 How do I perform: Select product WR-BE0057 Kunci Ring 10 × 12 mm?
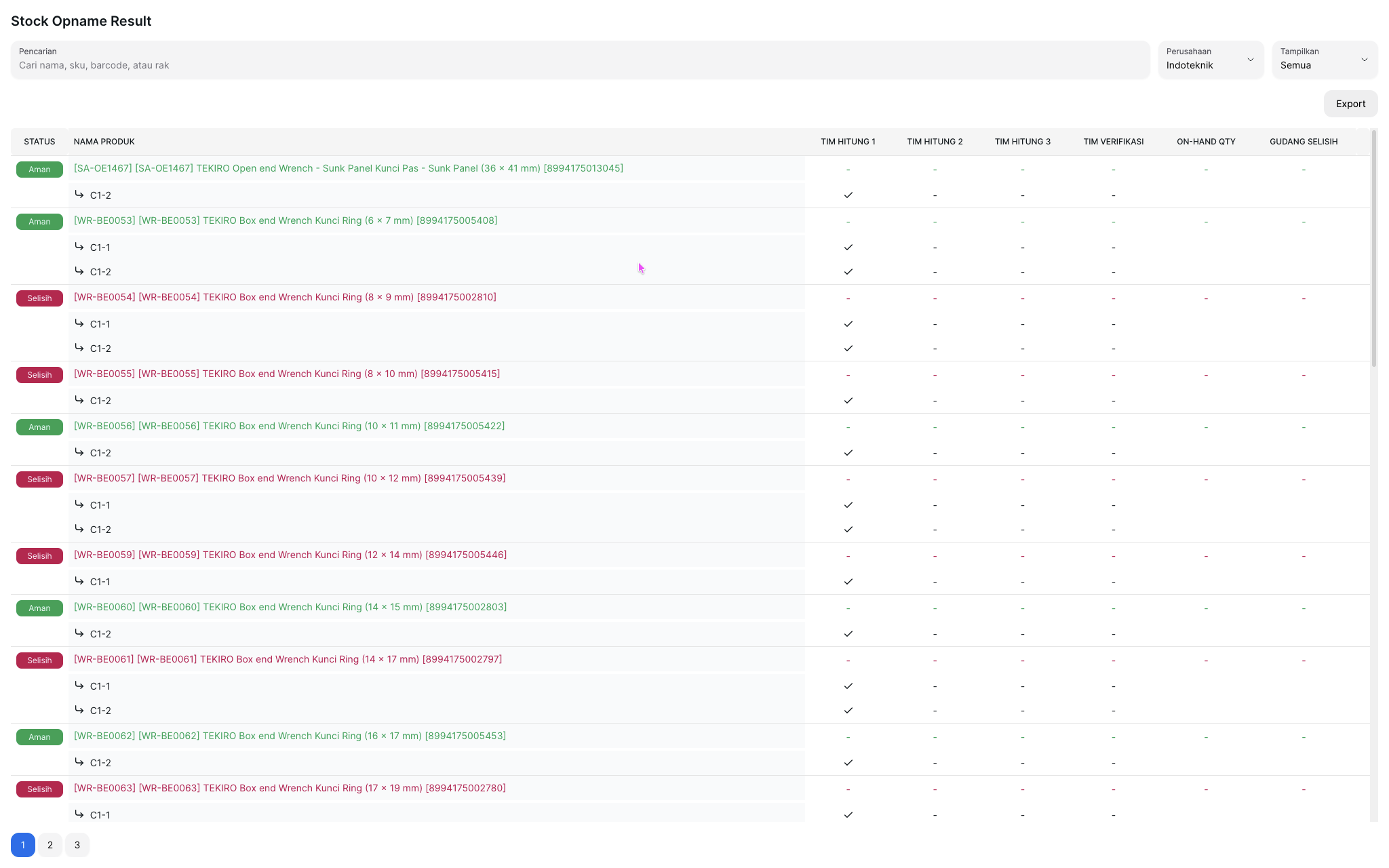point(290,478)
